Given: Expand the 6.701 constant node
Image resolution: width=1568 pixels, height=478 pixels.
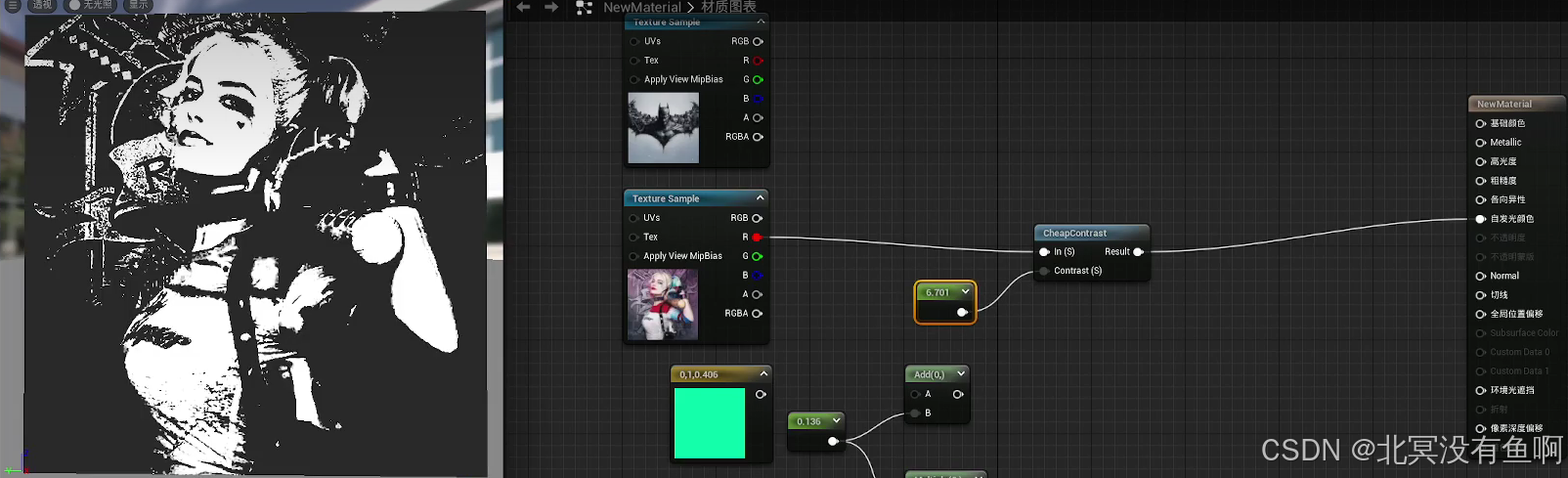Looking at the screenshot, I should (x=966, y=291).
